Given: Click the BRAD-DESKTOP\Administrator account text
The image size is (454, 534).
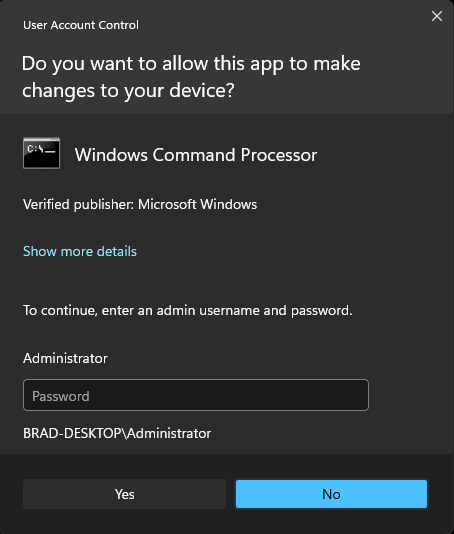Looking at the screenshot, I should (117, 434).
